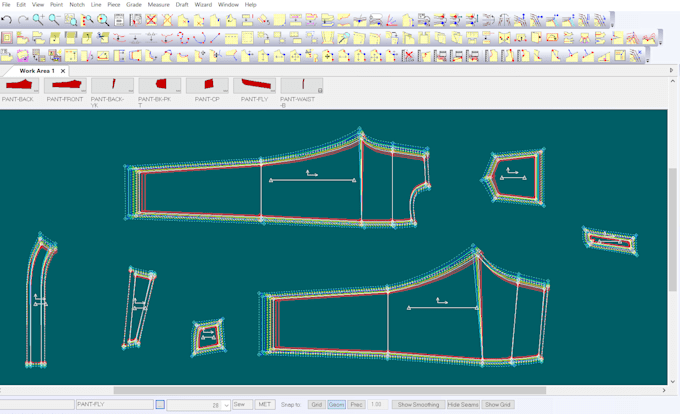Viewport: 680px width, 414px height.
Task: Click the red S-curve points icon
Action: coord(183,38)
